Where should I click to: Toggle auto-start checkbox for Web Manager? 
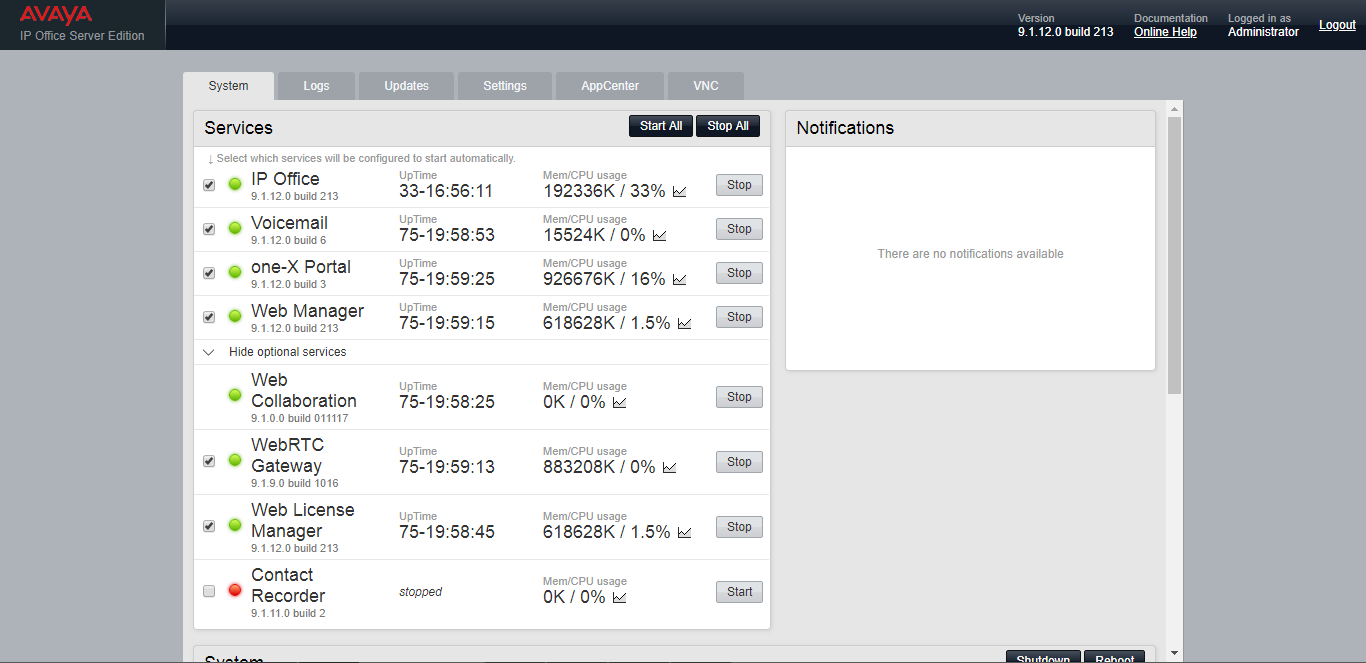(209, 317)
